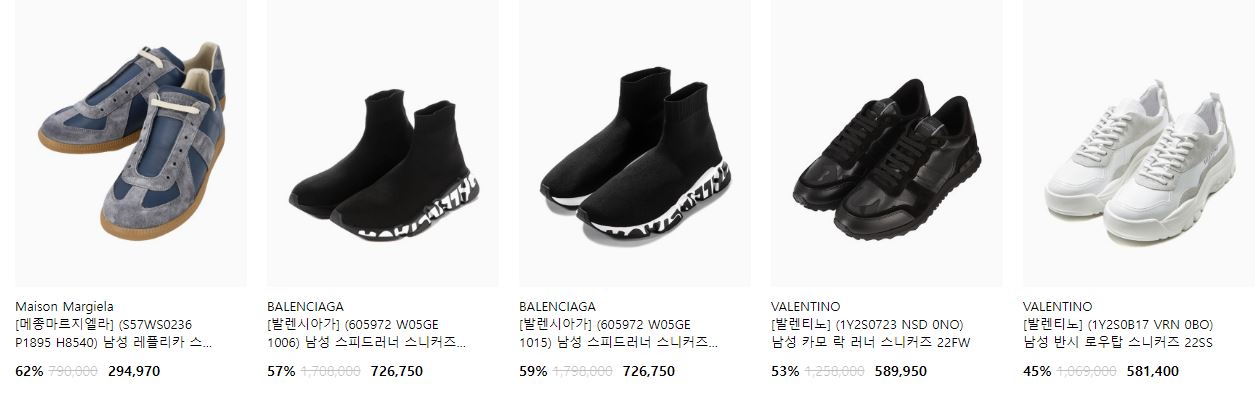Image resolution: width=1257 pixels, height=403 pixels.
Task: Open the black Valentino camo Rockrunner image
Action: pyautogui.click(x=887, y=143)
